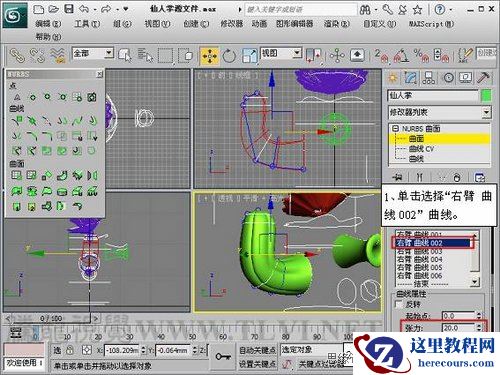Activate the Select Object arrow tool
The width and height of the screenshot is (500, 375).
pos(125,55)
